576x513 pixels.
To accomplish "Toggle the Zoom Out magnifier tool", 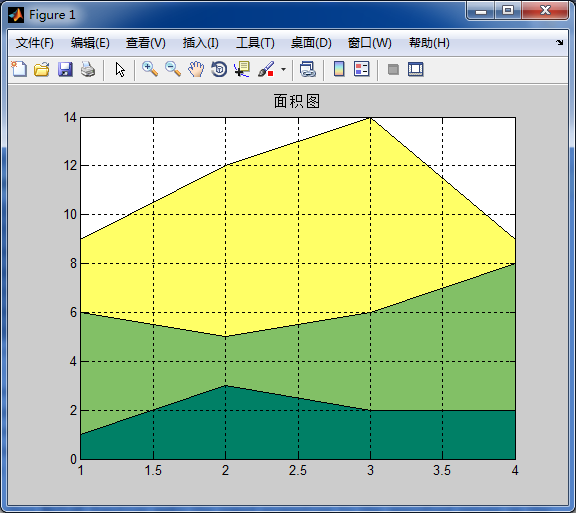I will point(173,69).
